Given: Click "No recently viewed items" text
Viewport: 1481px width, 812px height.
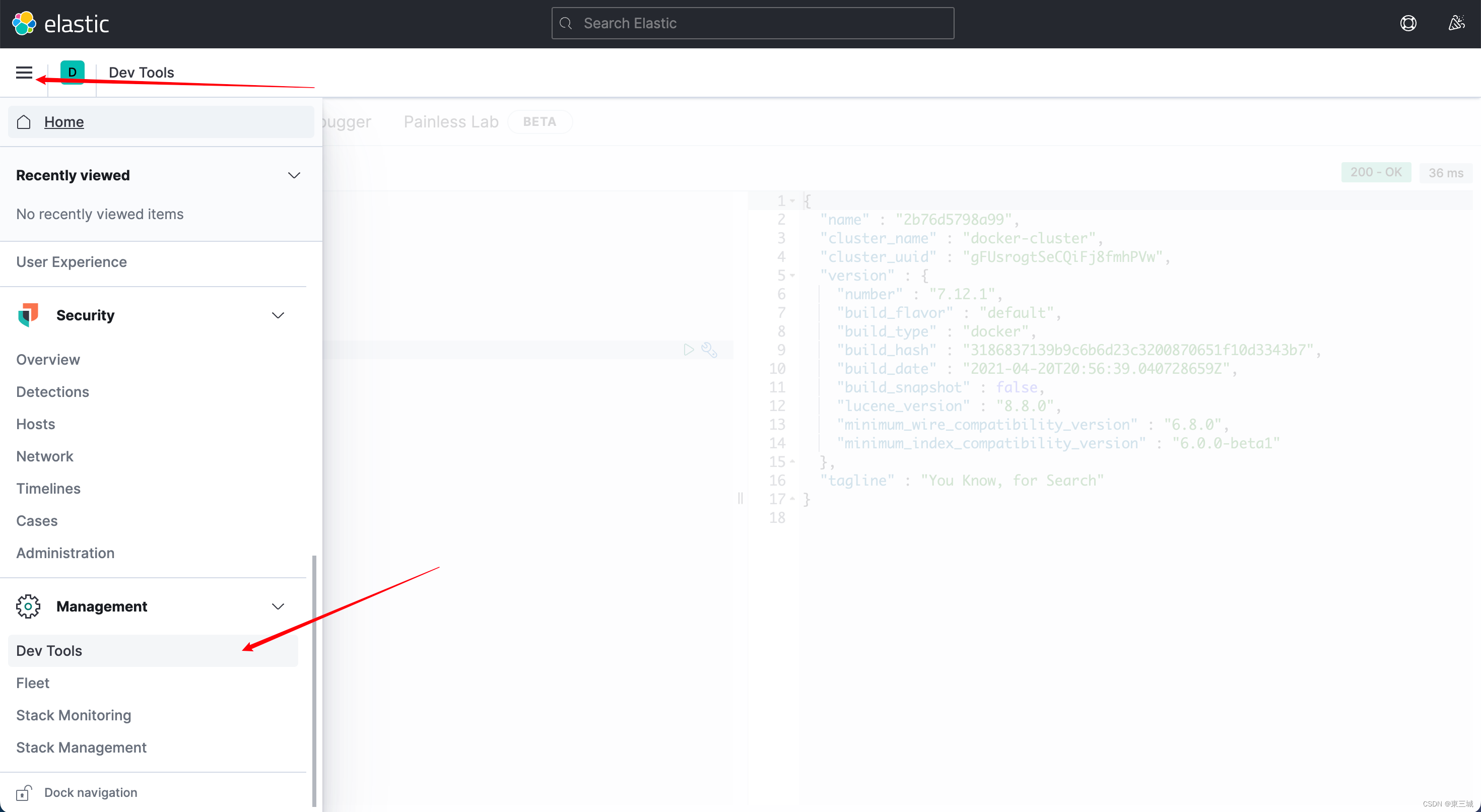Looking at the screenshot, I should tap(100, 214).
